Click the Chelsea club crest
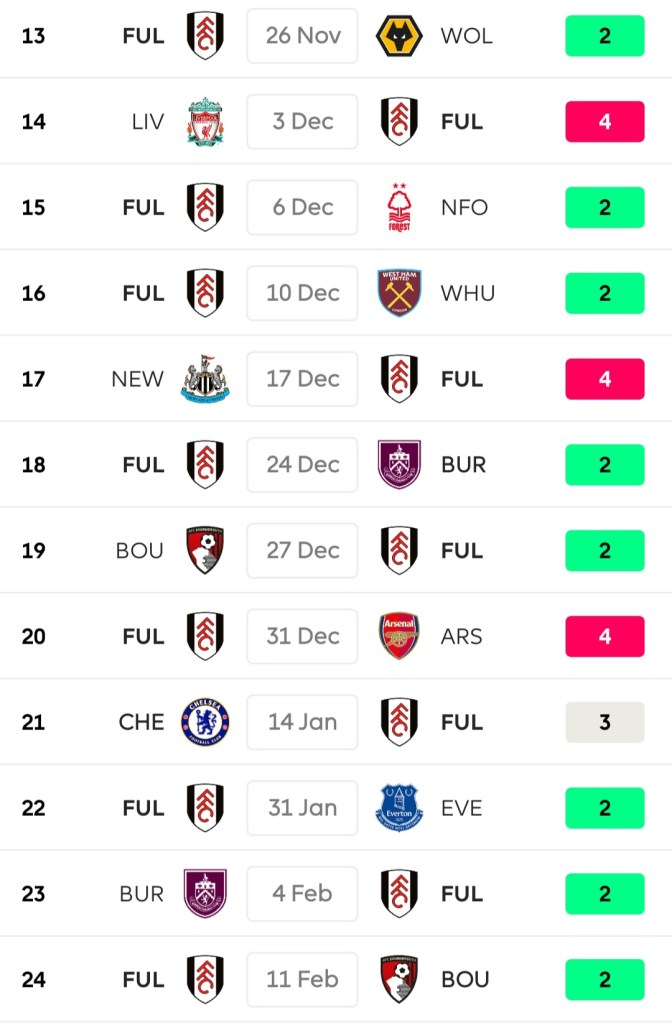This screenshot has width=672, height=1023. (x=205, y=722)
